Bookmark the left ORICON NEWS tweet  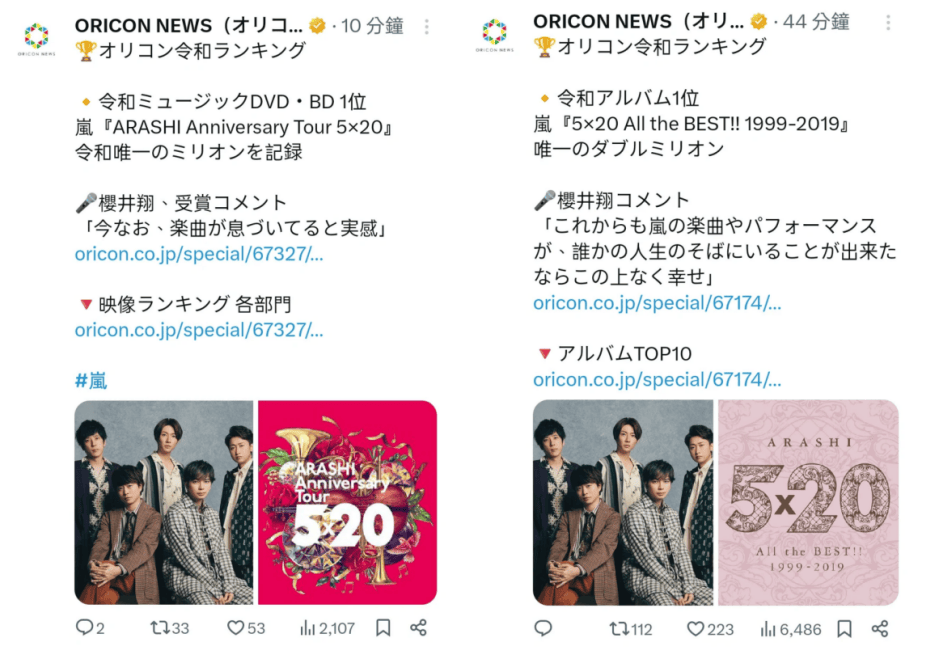click(x=383, y=628)
